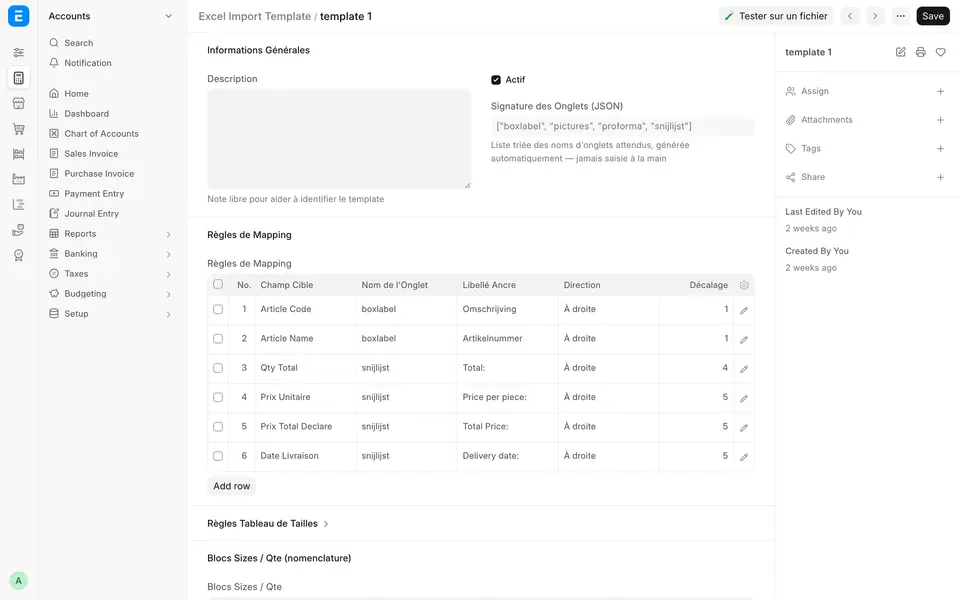
Task: Click the Save button
Action: [932, 16]
